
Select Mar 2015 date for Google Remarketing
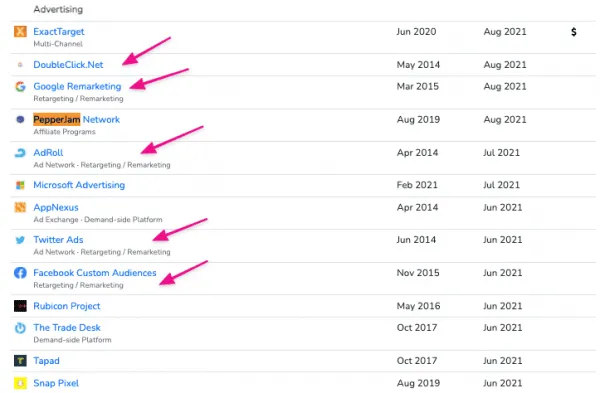click(x=417, y=86)
